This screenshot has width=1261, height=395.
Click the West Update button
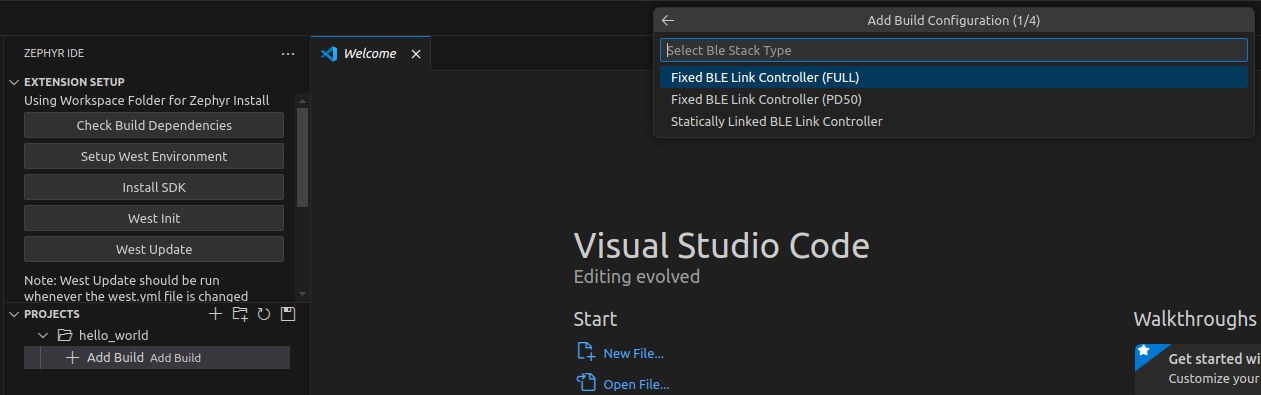(x=154, y=249)
